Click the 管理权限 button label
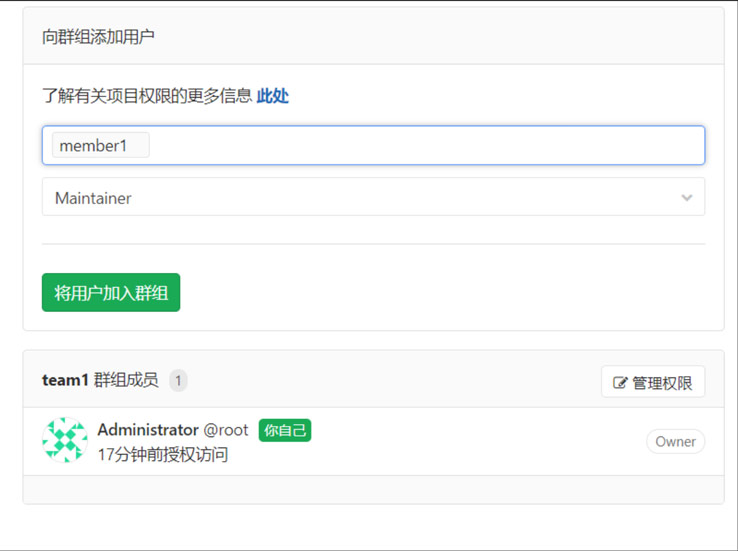The width and height of the screenshot is (738, 551). 662,383
